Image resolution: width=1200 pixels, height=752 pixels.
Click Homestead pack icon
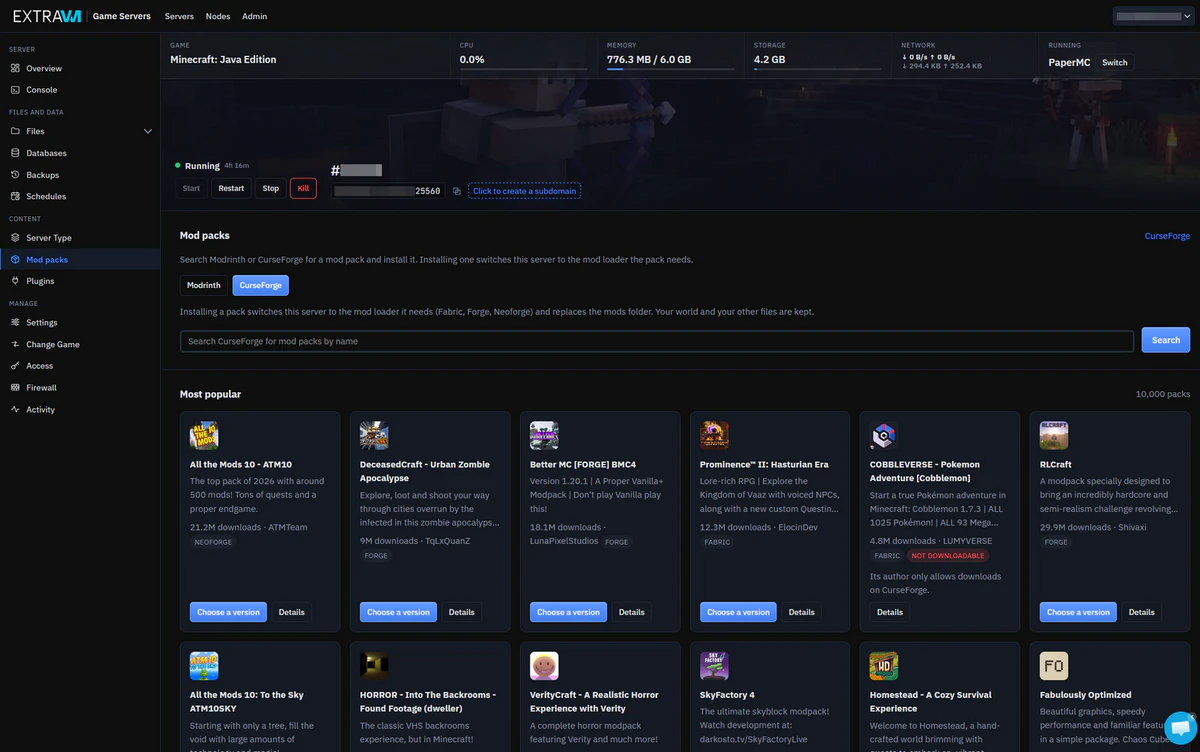[x=884, y=666]
